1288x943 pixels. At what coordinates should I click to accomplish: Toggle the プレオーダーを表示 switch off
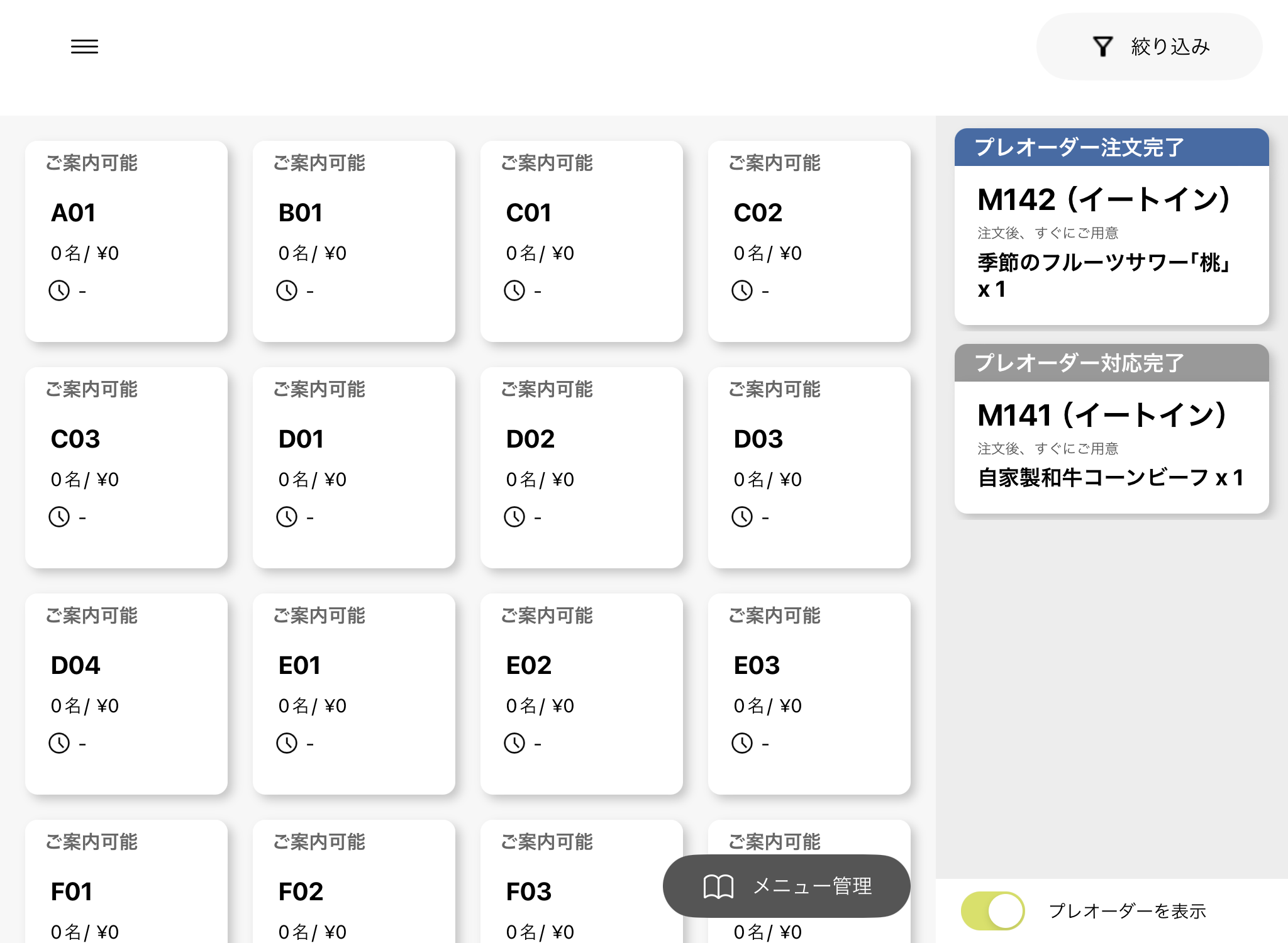click(992, 910)
